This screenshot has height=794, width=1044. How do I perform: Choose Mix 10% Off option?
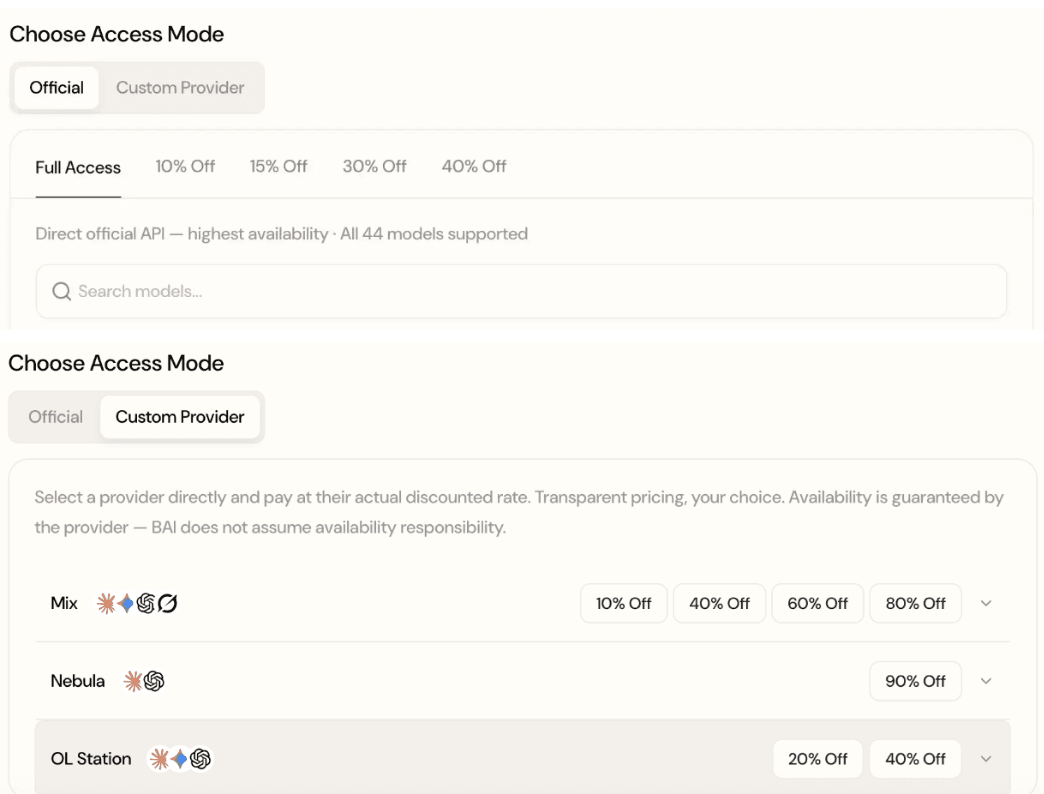[x=623, y=604]
